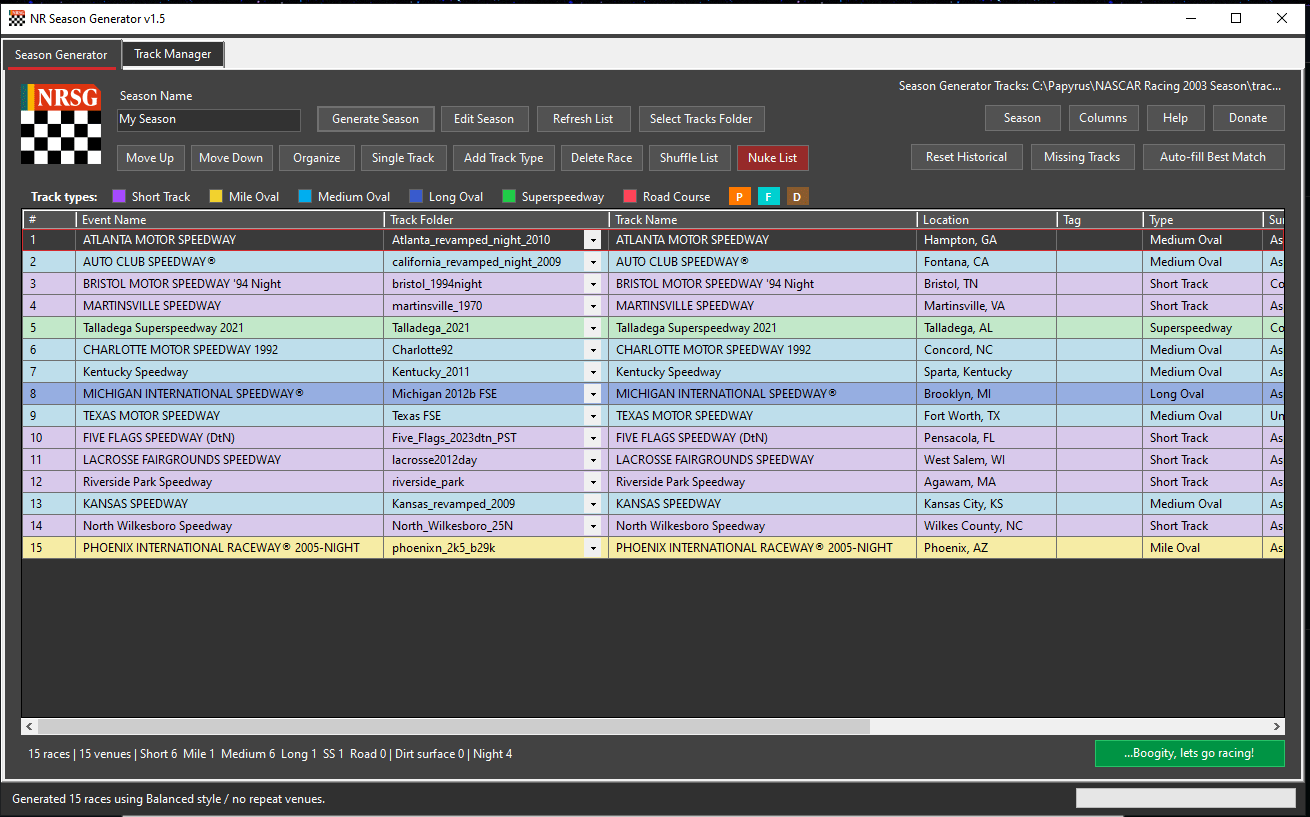Open Track Folder dropdown for Auto Club Speedway
The height and width of the screenshot is (817, 1310).
(x=593, y=262)
